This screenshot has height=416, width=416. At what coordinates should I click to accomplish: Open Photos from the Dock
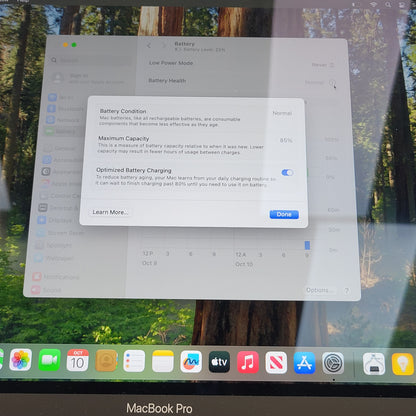pyautogui.click(x=21, y=360)
